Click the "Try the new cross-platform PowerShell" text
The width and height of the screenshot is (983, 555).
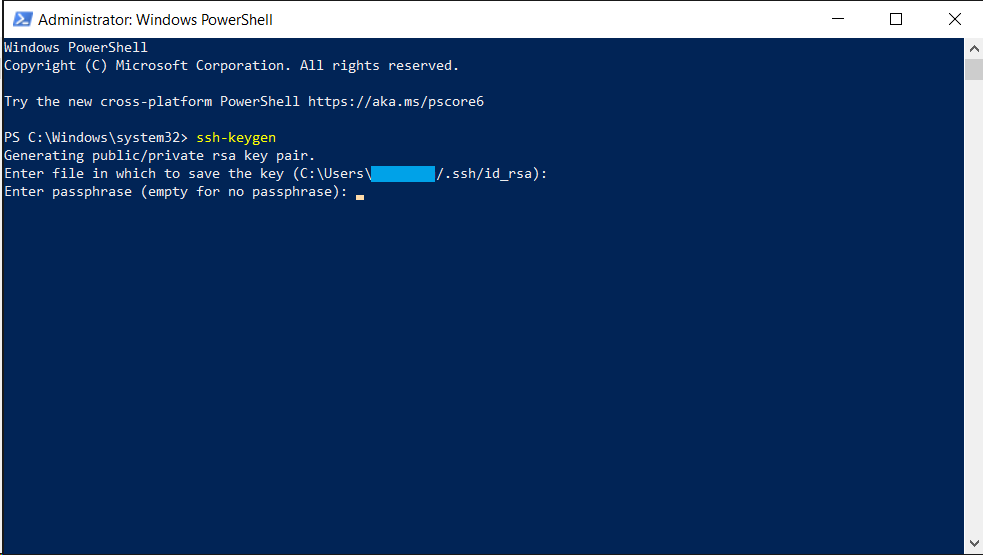(x=152, y=102)
